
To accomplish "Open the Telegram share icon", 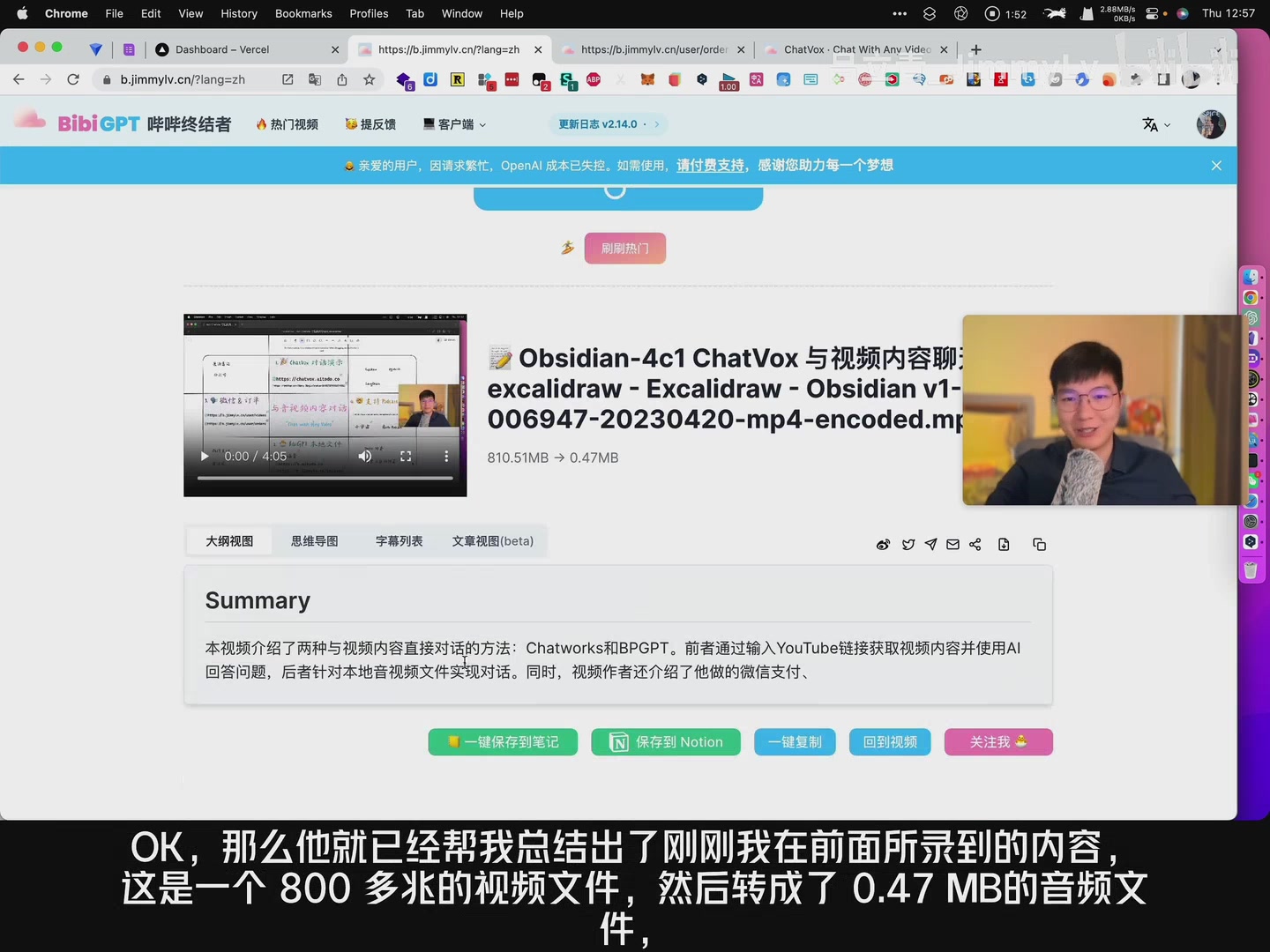I will (930, 544).
